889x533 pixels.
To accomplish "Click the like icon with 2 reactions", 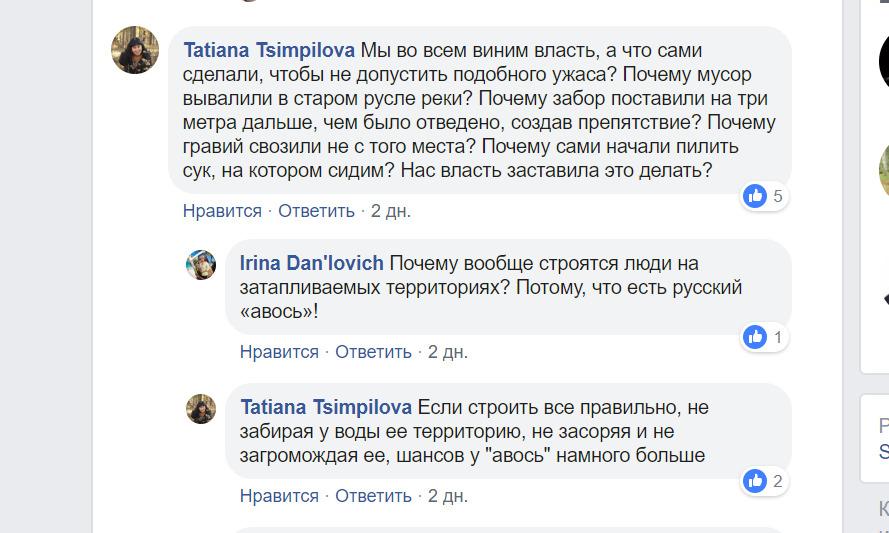I will [755, 481].
